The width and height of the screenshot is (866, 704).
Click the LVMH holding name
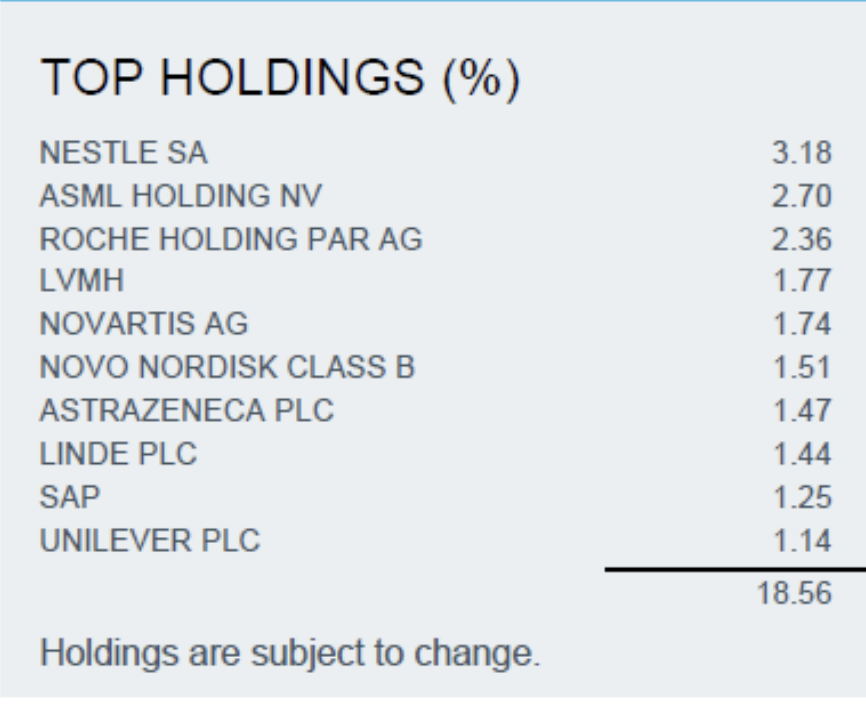click(x=82, y=280)
